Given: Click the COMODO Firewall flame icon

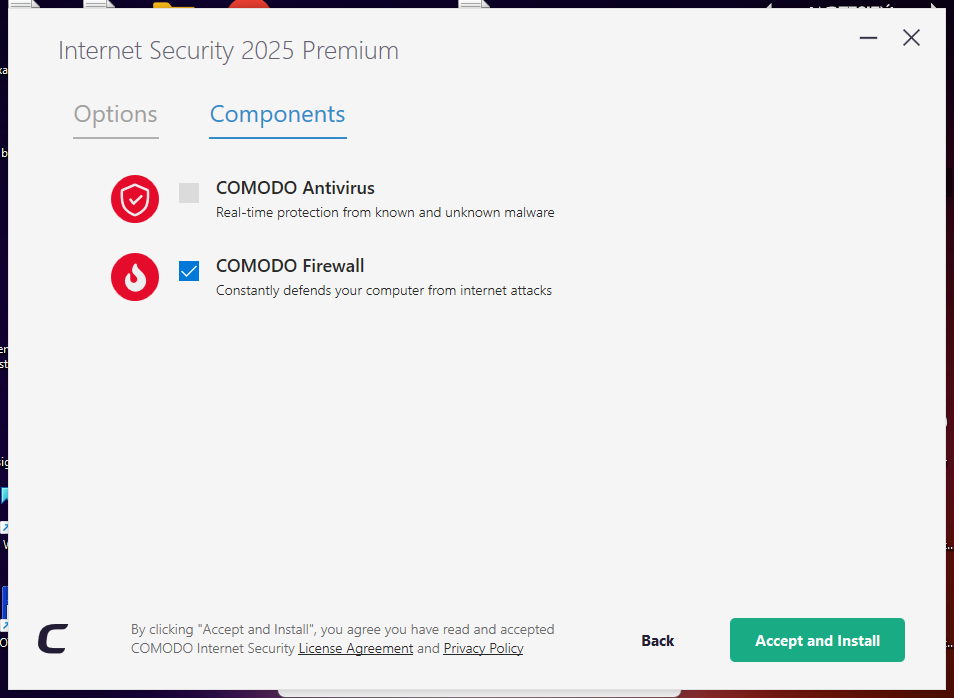Looking at the screenshot, I should [135, 277].
